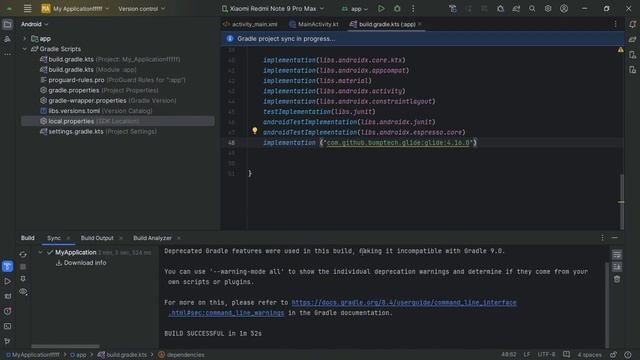Open the app run configuration dropdown
Image resolution: width=640 pixels, height=360 pixels.
point(355,9)
